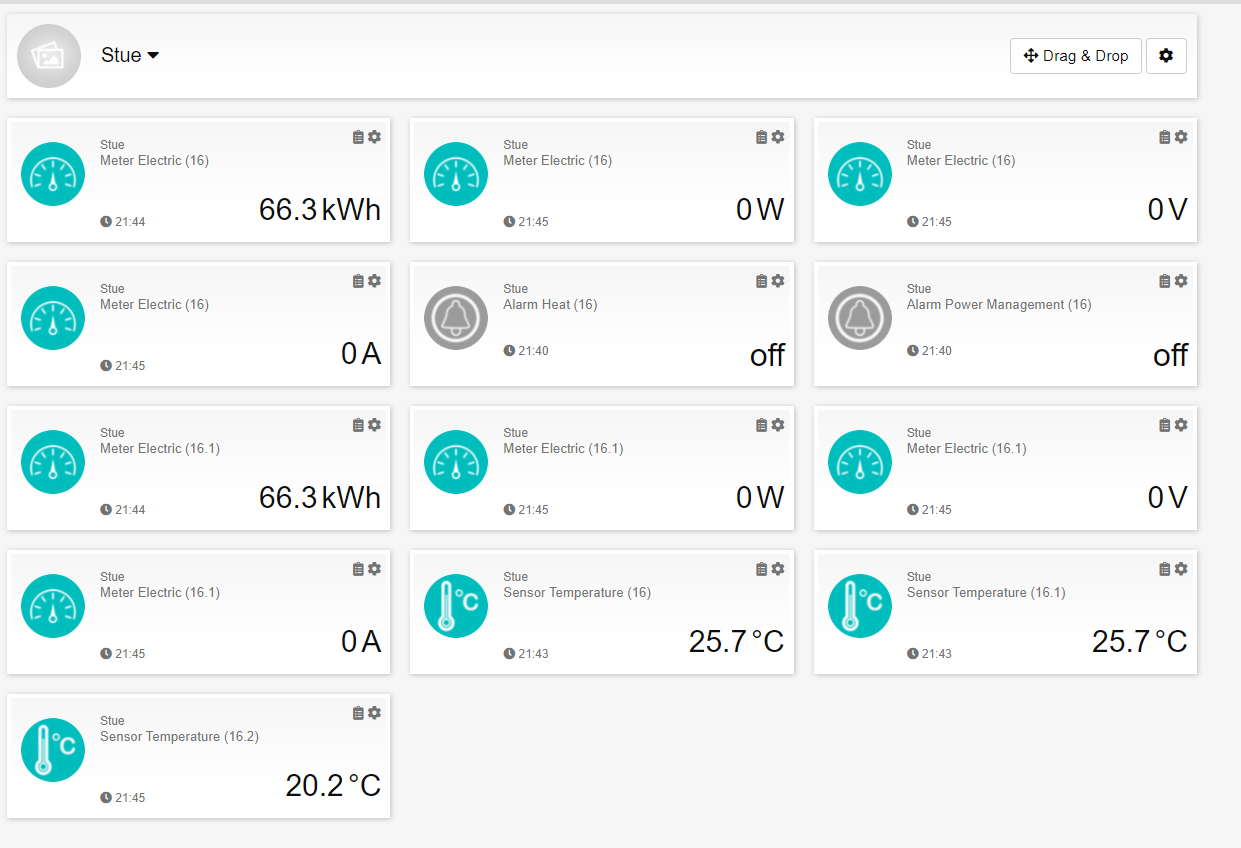
Task: Open settings gear on Meter Electric (16) 0 V widget
Action: tap(1181, 137)
